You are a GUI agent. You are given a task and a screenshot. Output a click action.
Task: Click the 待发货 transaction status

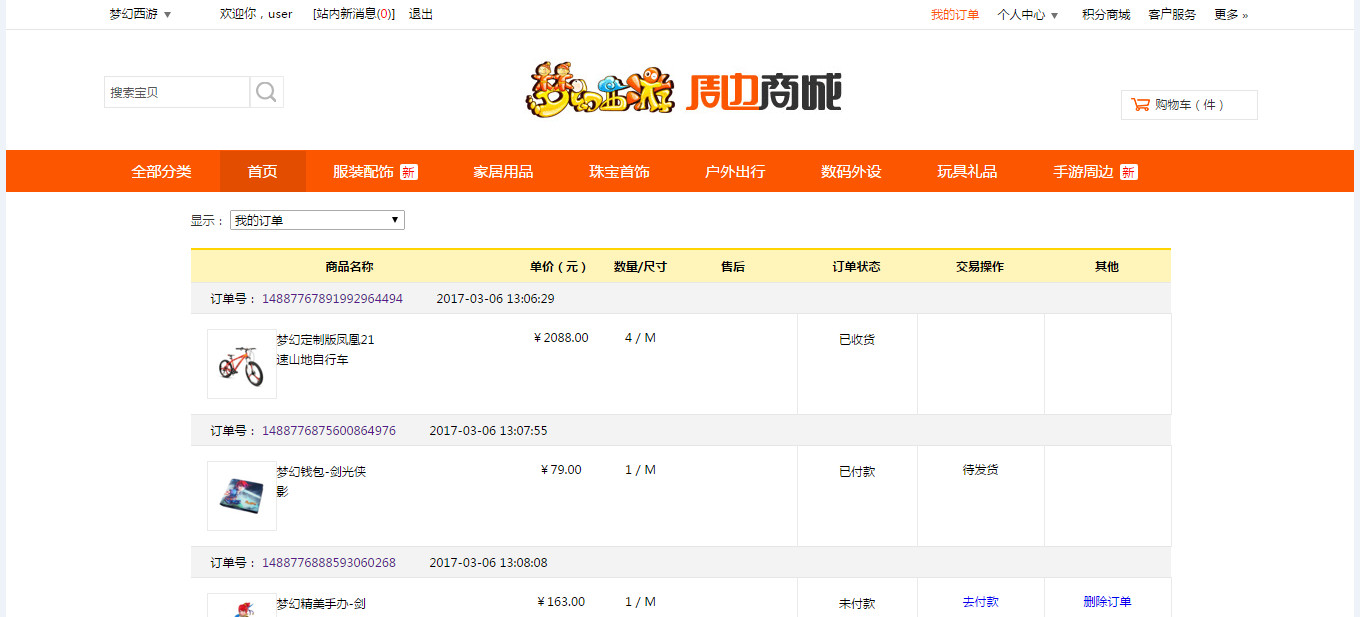[x=981, y=470]
